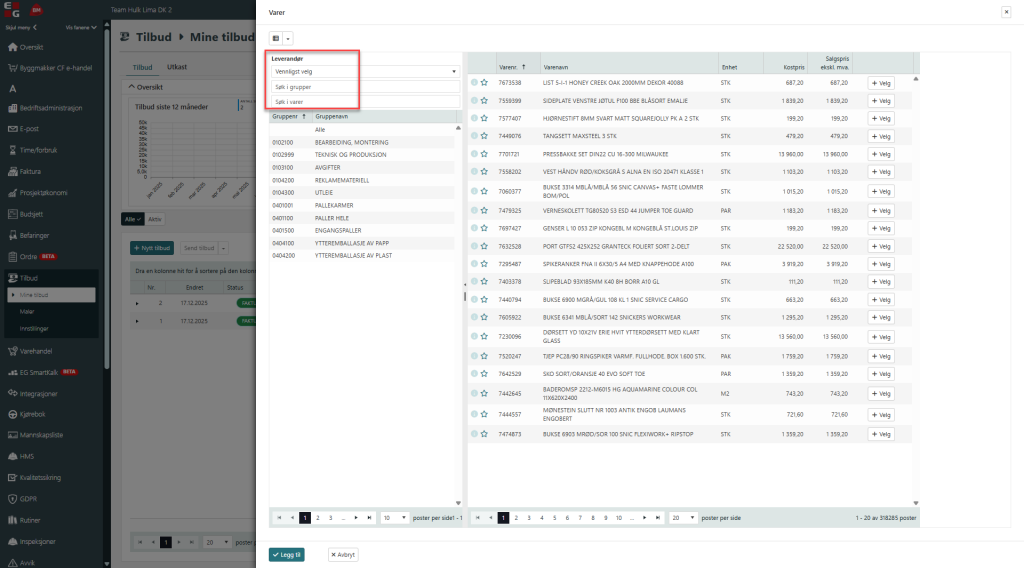The width and height of the screenshot is (1024, 568).
Task: Click the star icon for TANGSETT MAXSTEEL row
Action: click(x=485, y=136)
